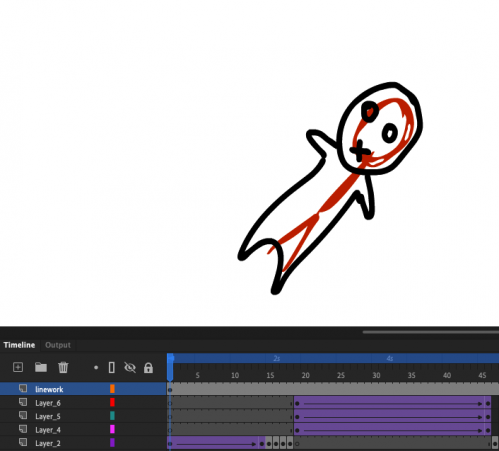The width and height of the screenshot is (499, 451).
Task: Toggle show all layers as outlines
Action: [112, 367]
